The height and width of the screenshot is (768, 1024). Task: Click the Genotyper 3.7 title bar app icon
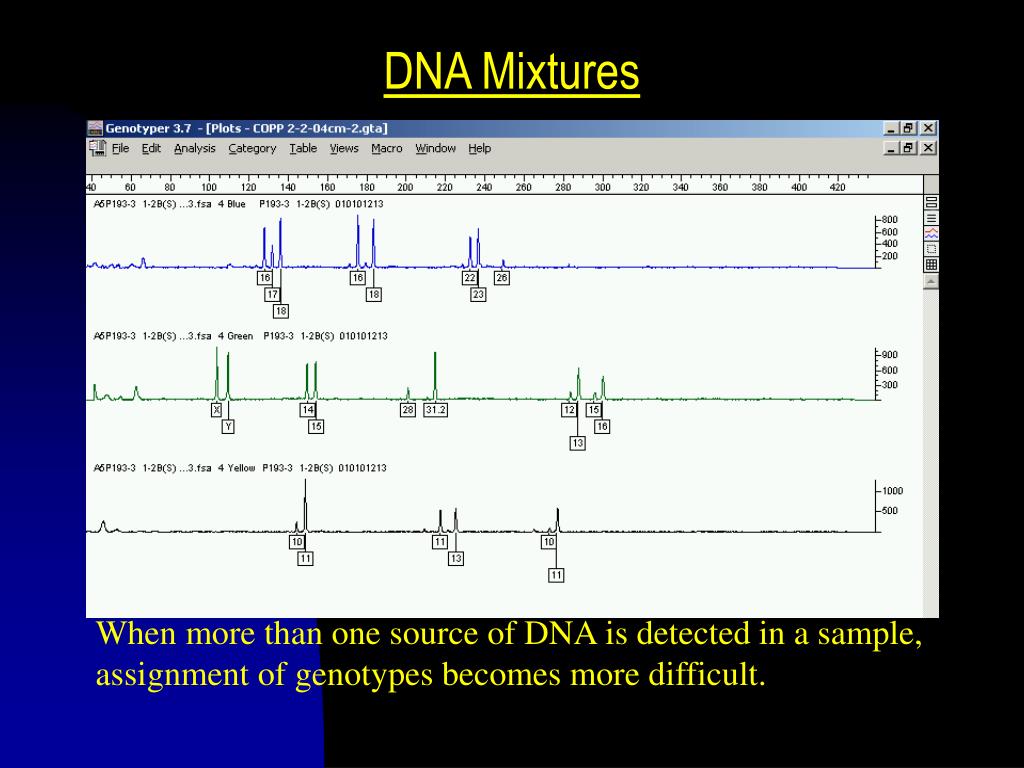pyautogui.click(x=95, y=129)
